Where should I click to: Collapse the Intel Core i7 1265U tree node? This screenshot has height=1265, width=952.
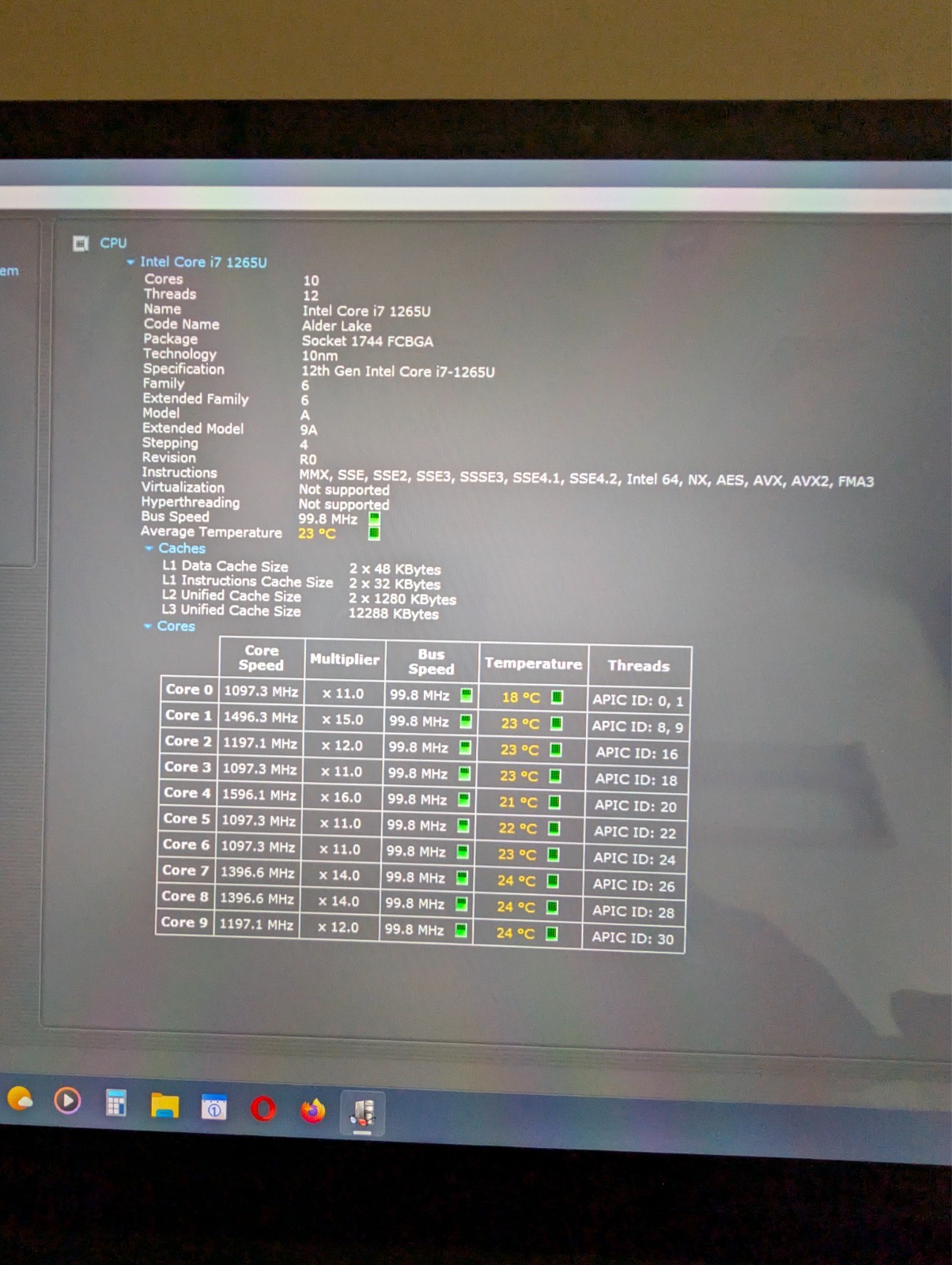(130, 262)
